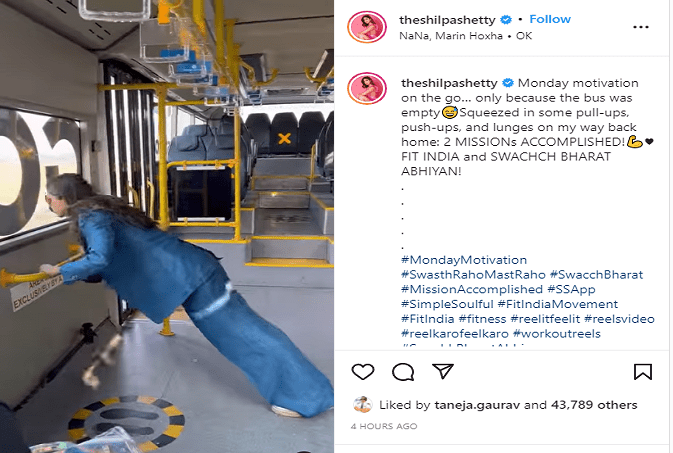Open the #reelkarofeelkaro hashtag
This screenshot has height=453, width=673.
click(x=455, y=334)
